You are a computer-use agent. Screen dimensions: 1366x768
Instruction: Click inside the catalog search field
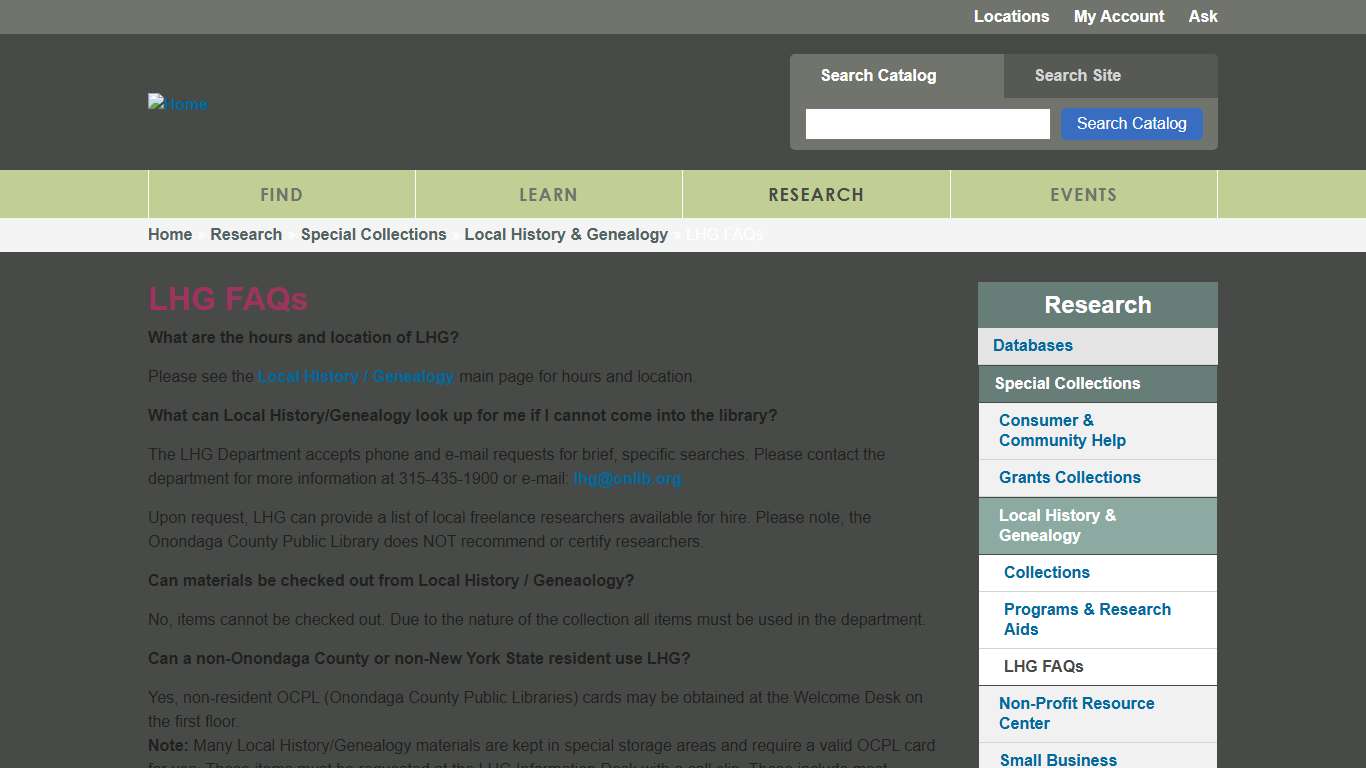(926, 123)
